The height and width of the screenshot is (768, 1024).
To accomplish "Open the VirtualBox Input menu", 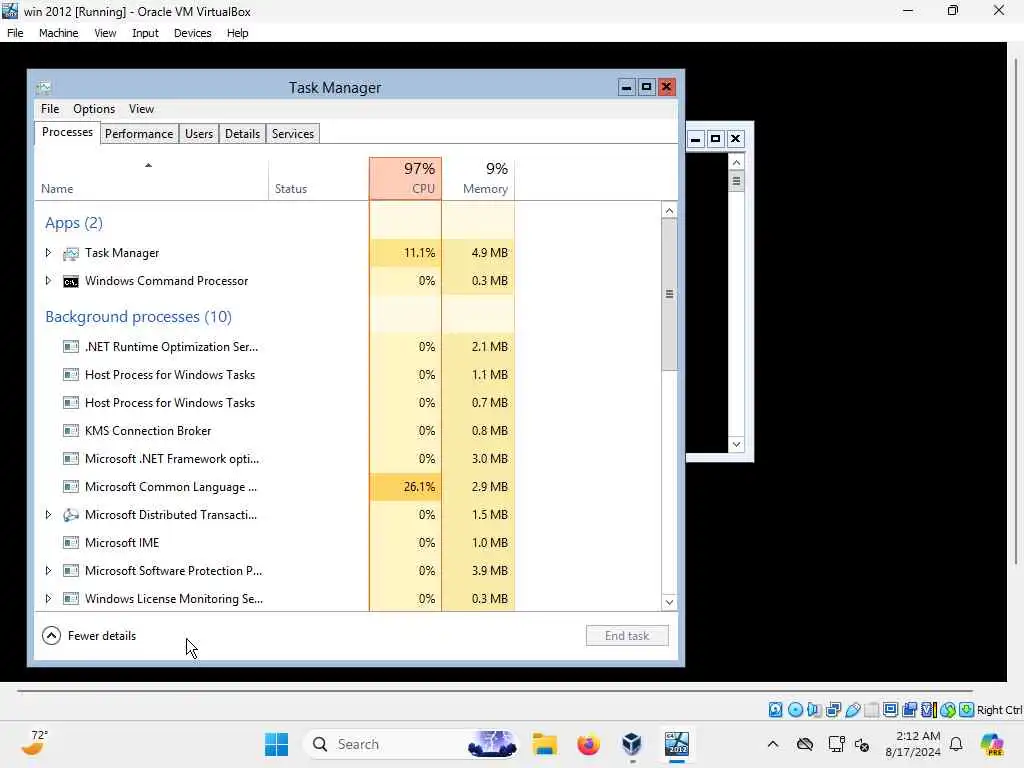I will (145, 33).
